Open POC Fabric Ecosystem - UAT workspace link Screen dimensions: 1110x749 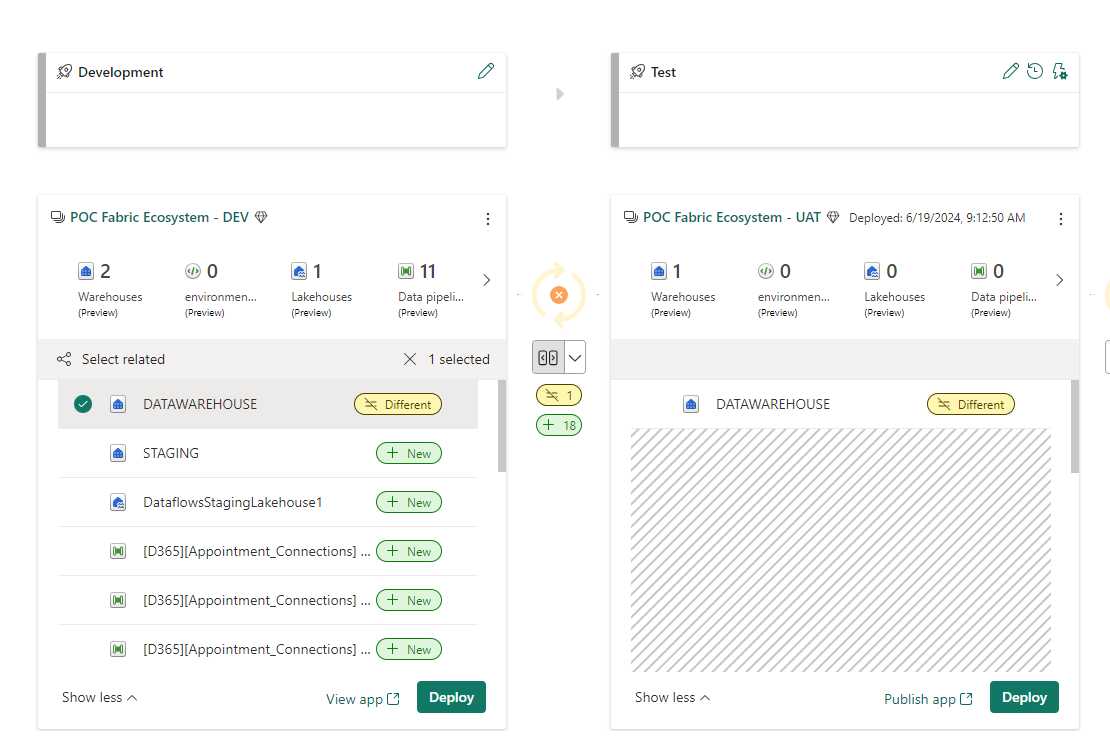click(x=731, y=217)
